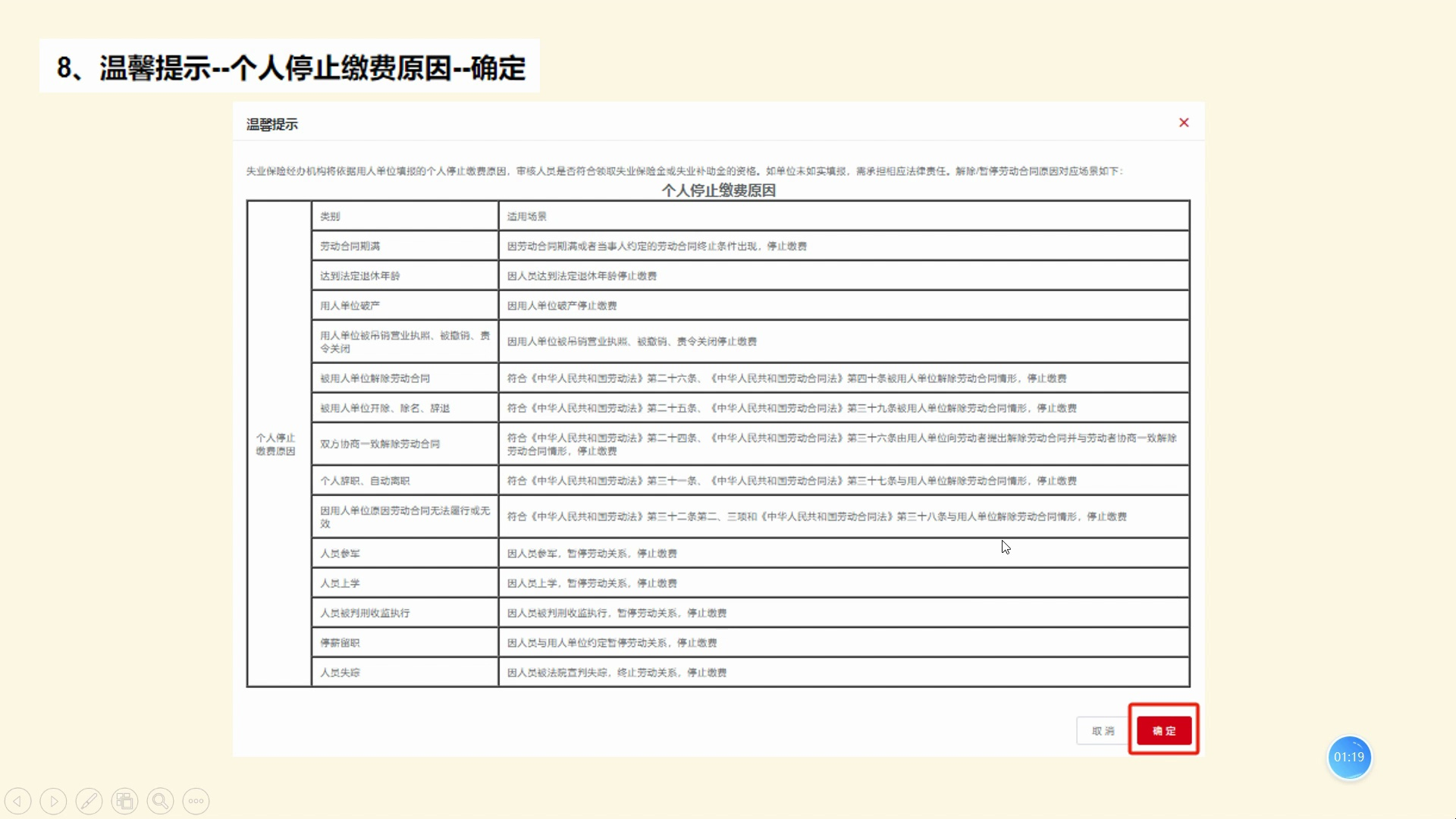Click the magnifier zoom icon
Viewport: 1456px width, 819px height.
tap(160, 801)
